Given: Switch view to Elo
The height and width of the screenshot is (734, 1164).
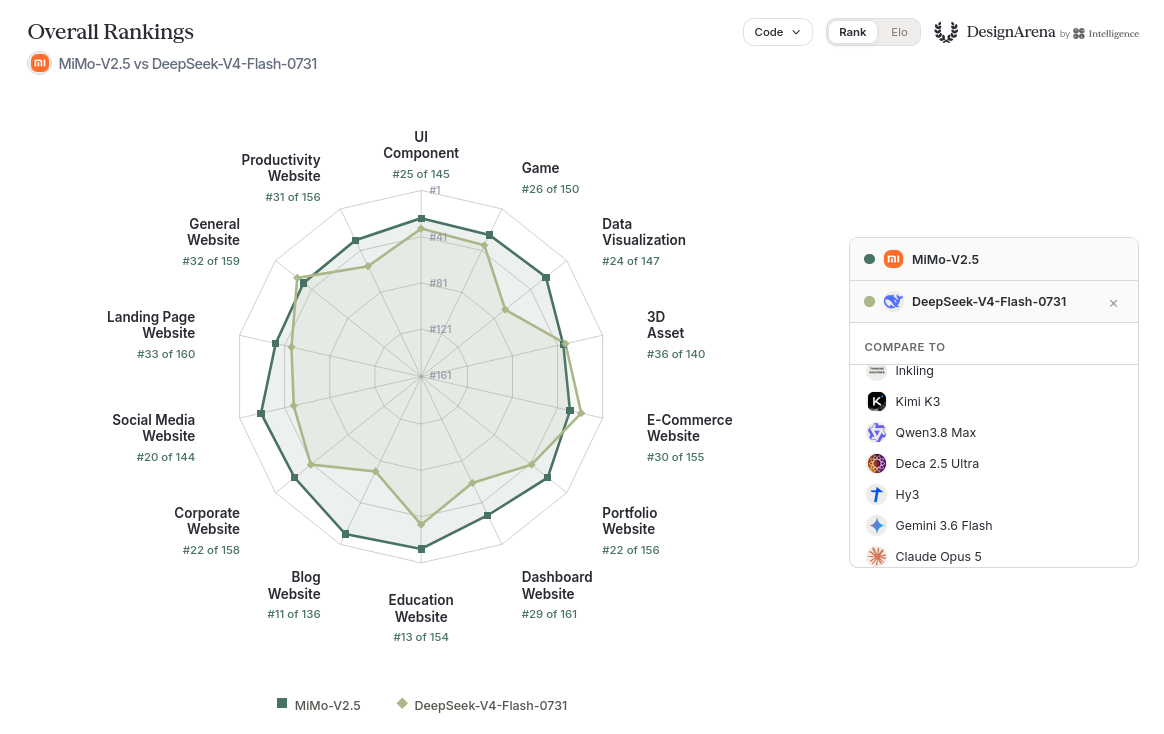Looking at the screenshot, I should tap(899, 32).
